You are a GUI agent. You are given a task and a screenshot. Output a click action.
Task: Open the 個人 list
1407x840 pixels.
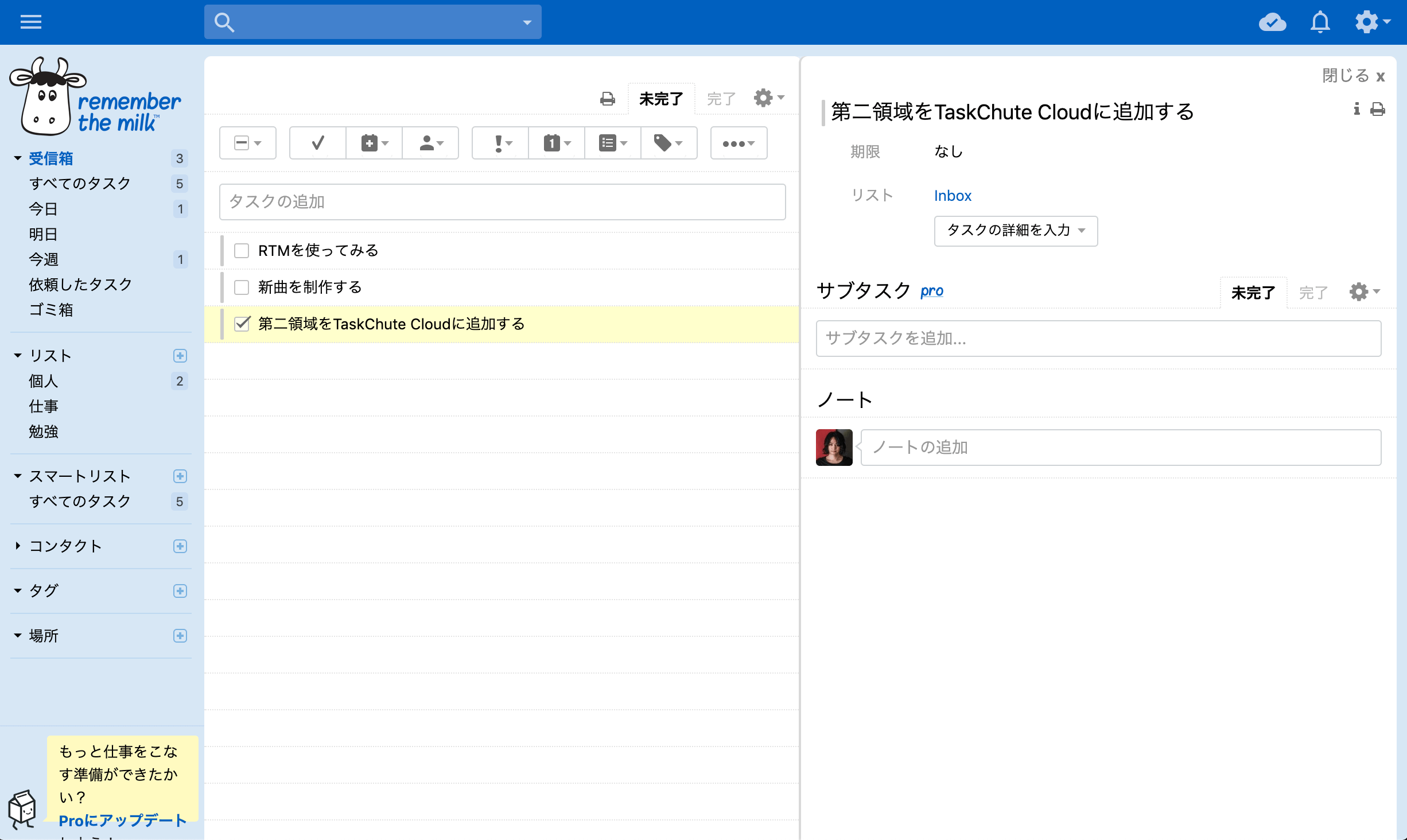(44, 381)
